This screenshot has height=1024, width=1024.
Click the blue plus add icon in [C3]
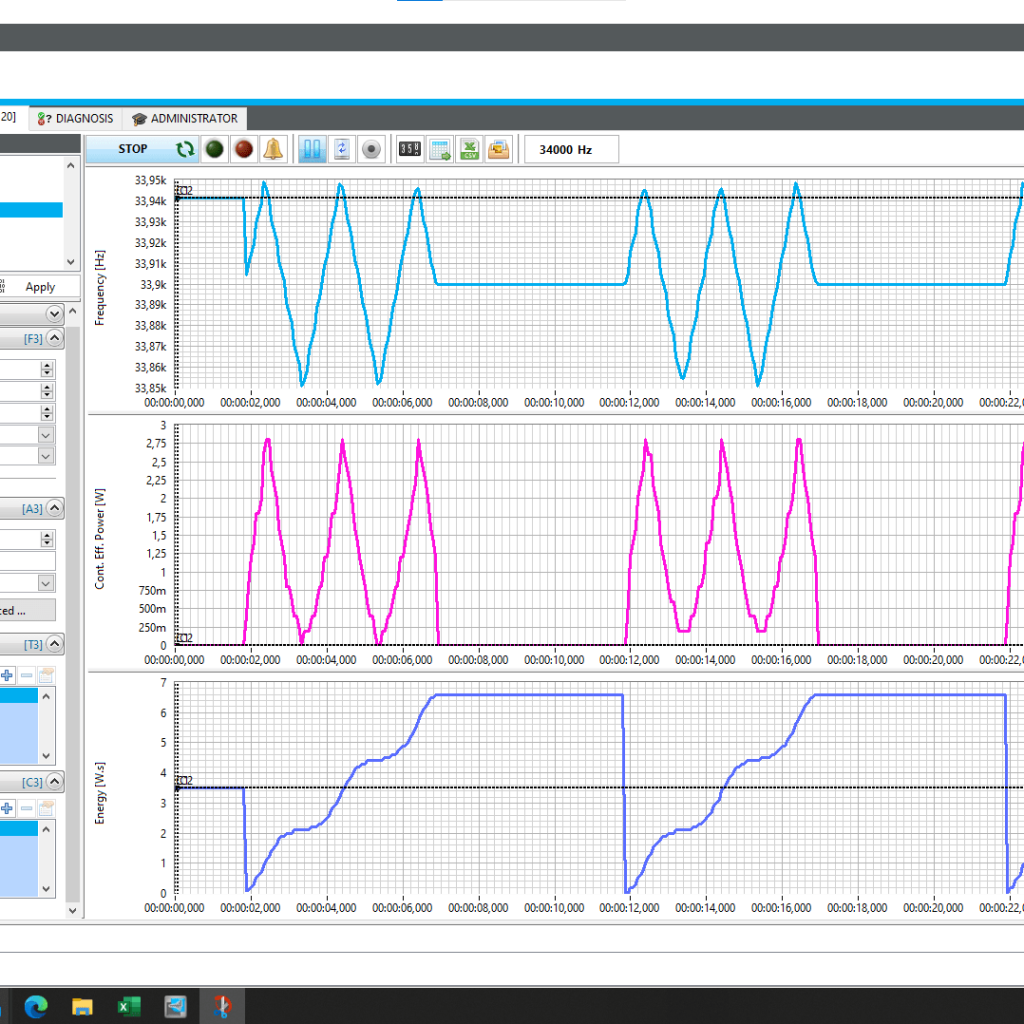tap(7, 808)
